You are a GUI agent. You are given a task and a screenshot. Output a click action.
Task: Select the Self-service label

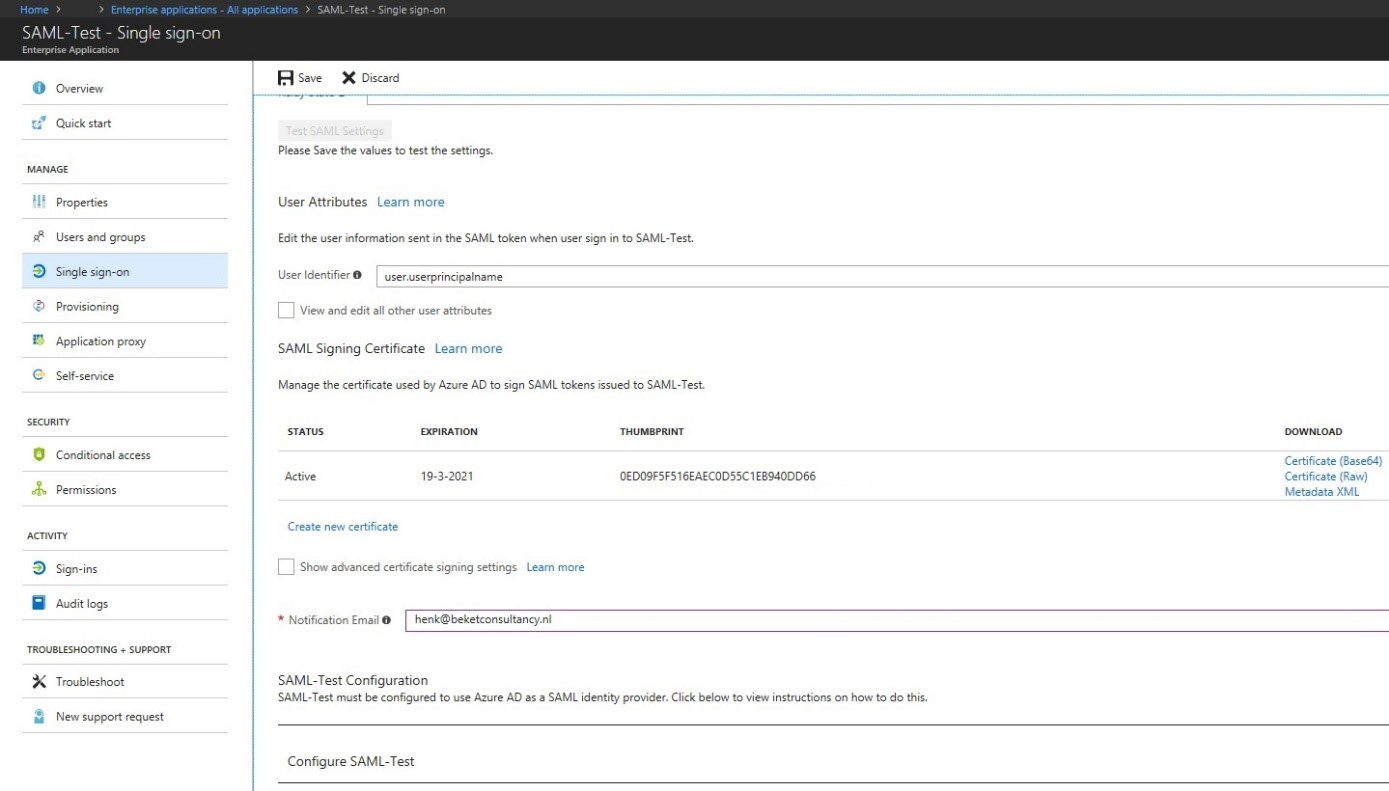click(85, 376)
